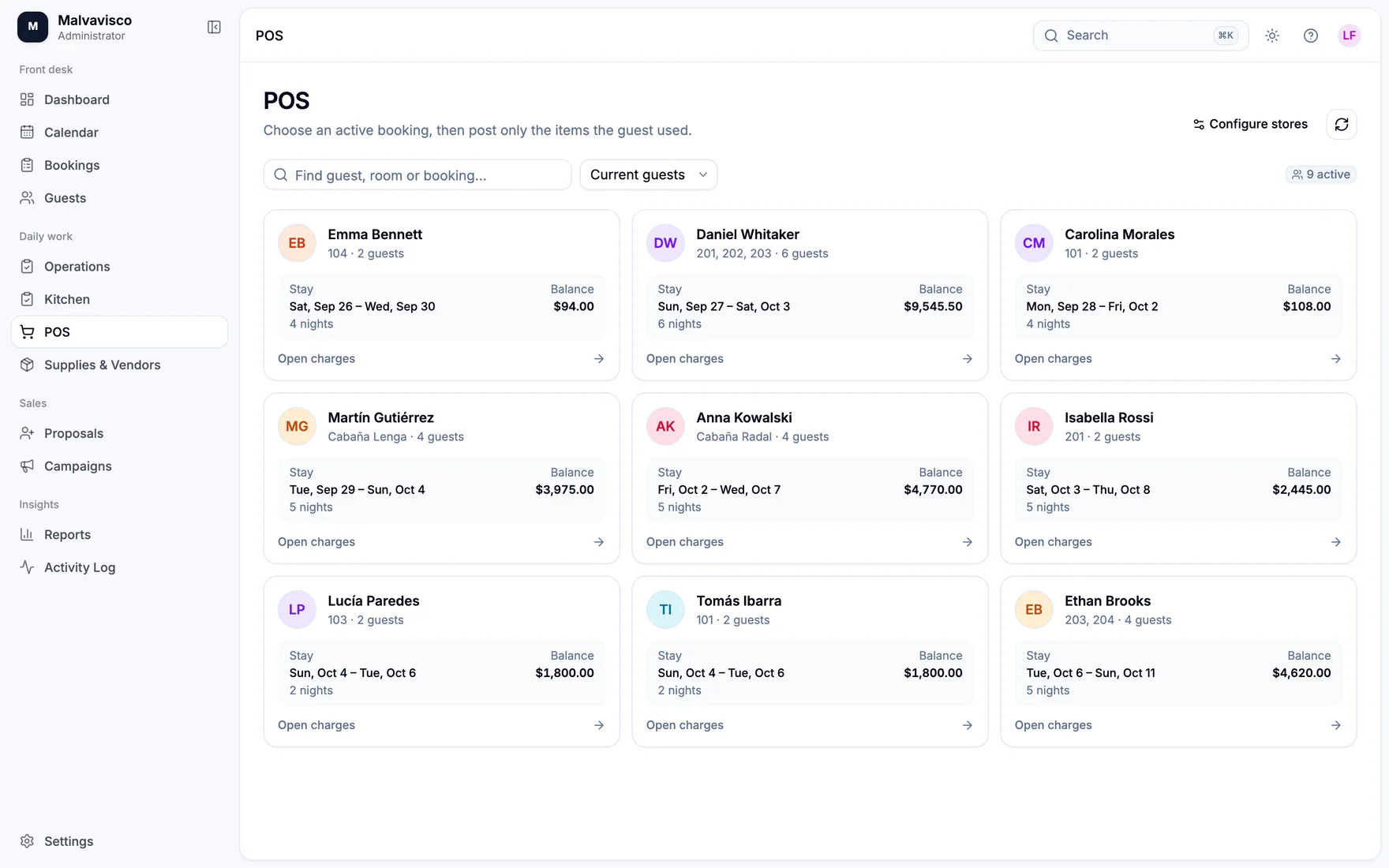This screenshot has width=1389, height=868.
Task: Click the Guests people icon in sidebar
Action: [x=27, y=198]
